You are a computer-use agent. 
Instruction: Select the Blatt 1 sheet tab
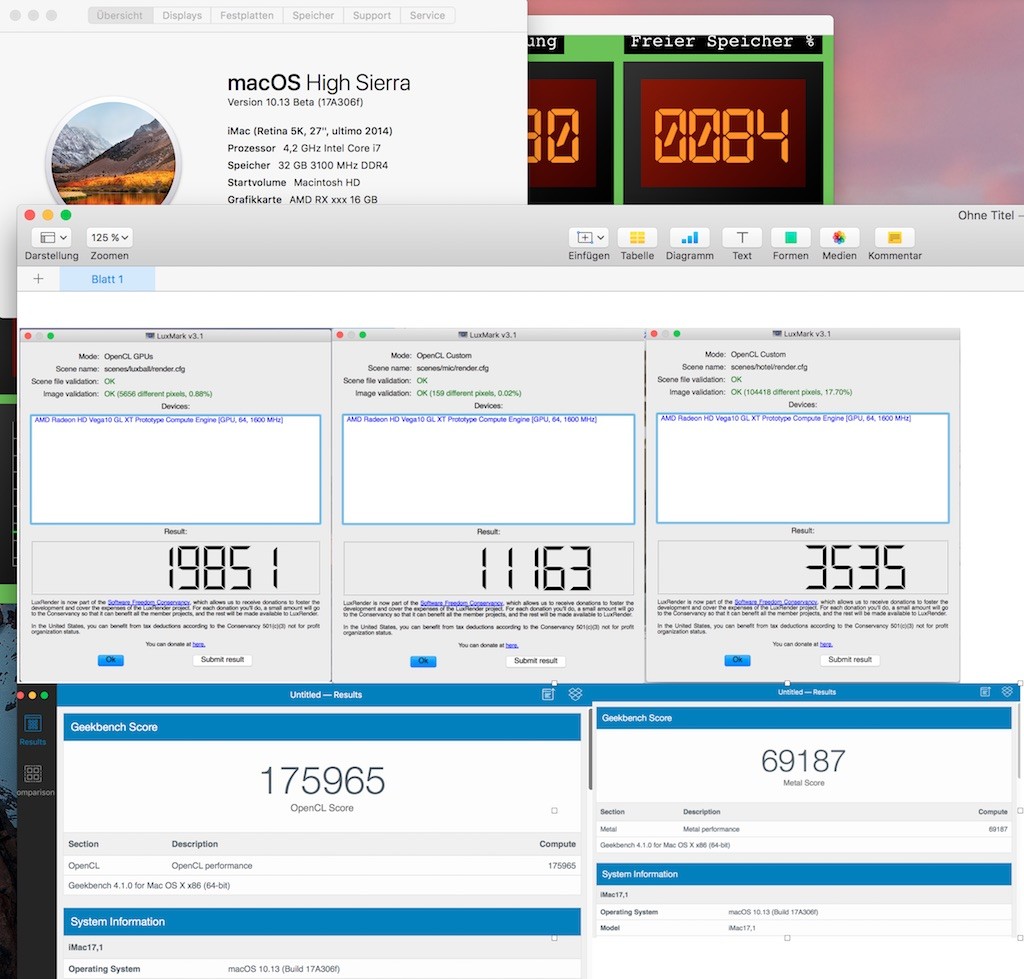pos(107,279)
